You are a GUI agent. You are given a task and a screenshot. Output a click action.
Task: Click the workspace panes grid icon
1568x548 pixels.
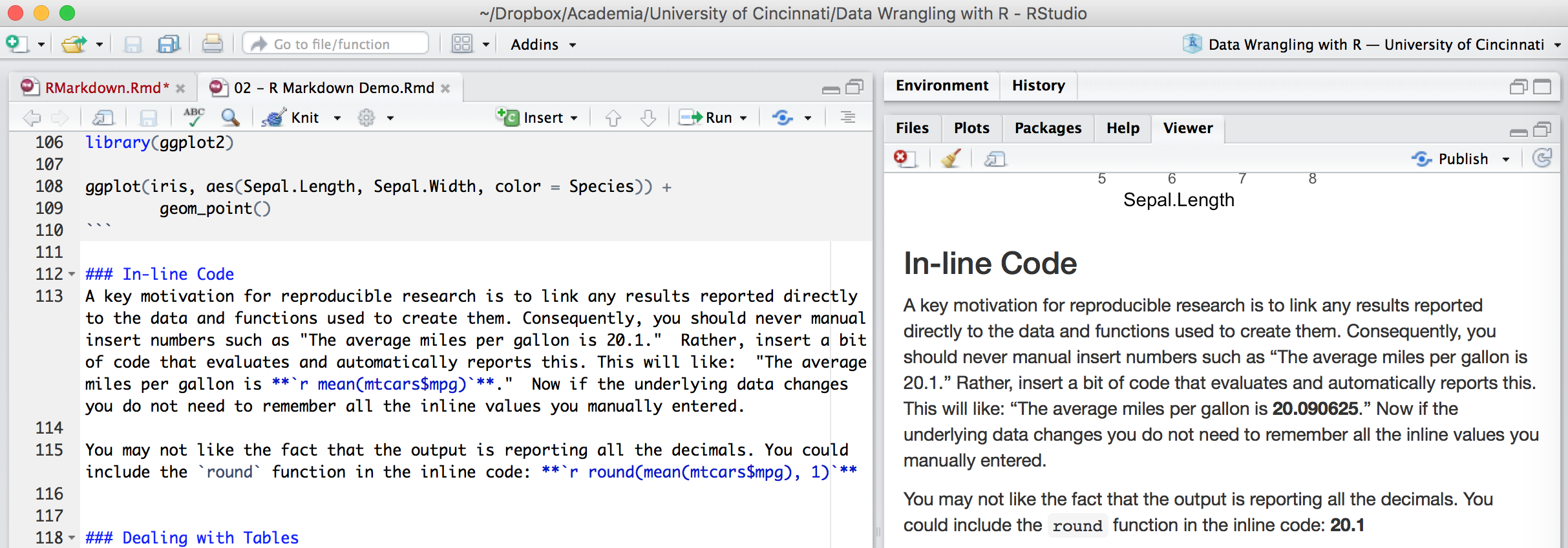point(461,44)
